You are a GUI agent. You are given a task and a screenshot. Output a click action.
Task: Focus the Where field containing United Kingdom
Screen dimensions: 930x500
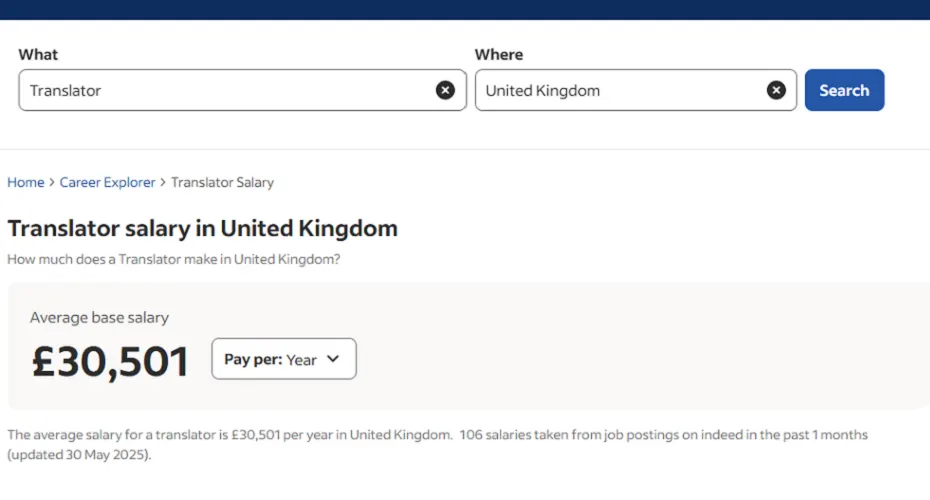[x=620, y=90]
